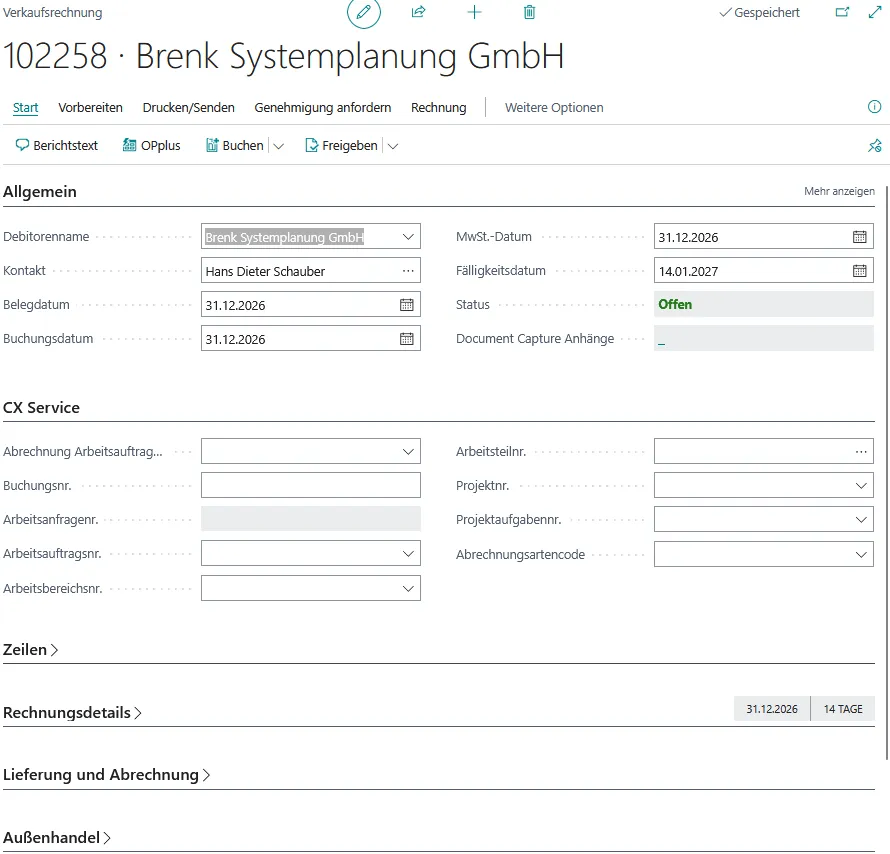Click the expand page diagonal arrows icon

[875, 12]
